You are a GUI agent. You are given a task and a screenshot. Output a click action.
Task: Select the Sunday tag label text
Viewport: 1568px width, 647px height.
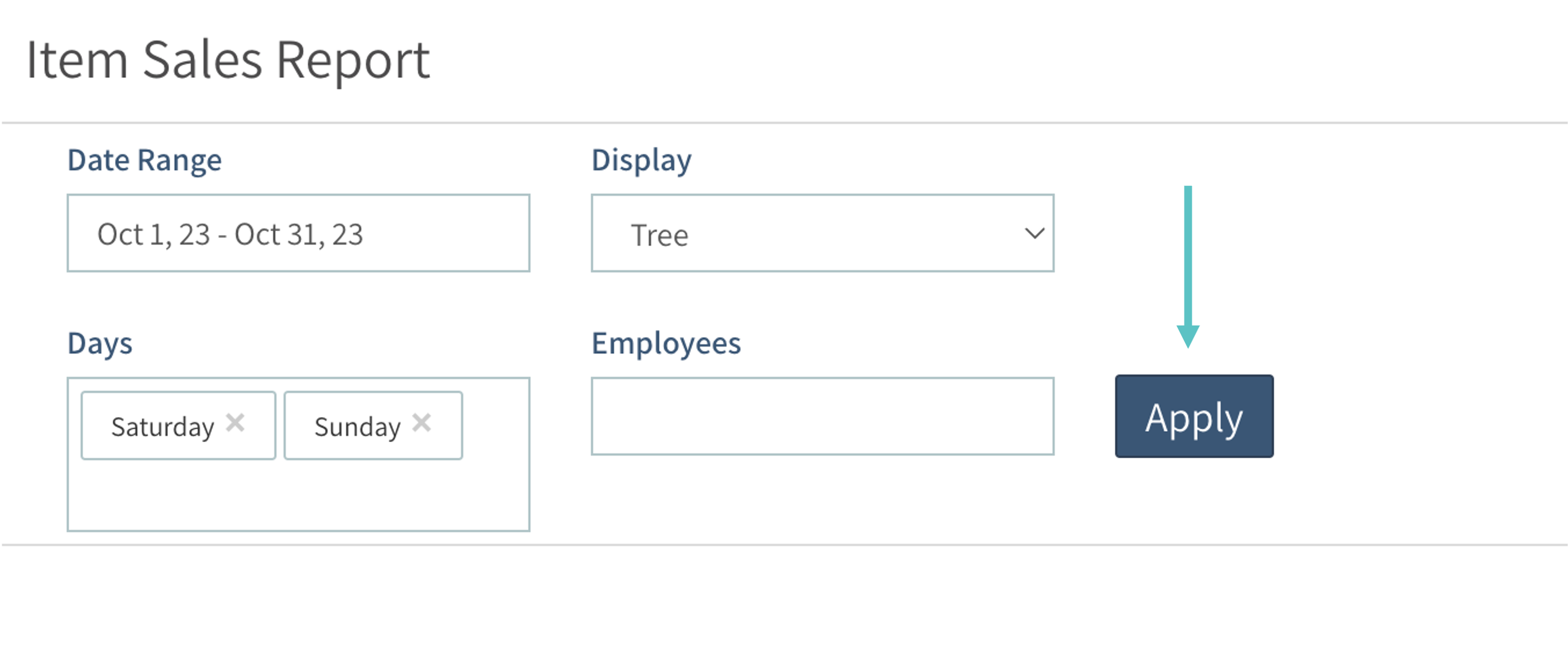click(357, 427)
